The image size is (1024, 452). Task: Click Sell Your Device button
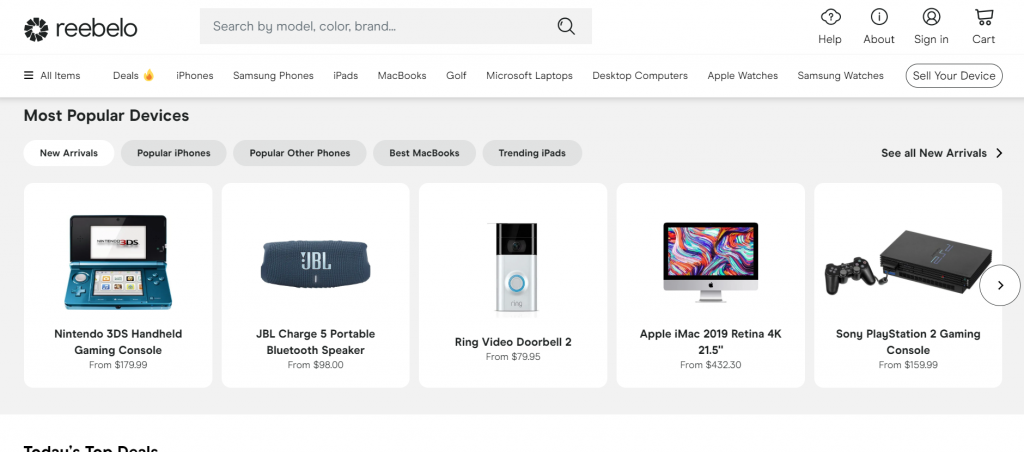pyautogui.click(x=954, y=76)
